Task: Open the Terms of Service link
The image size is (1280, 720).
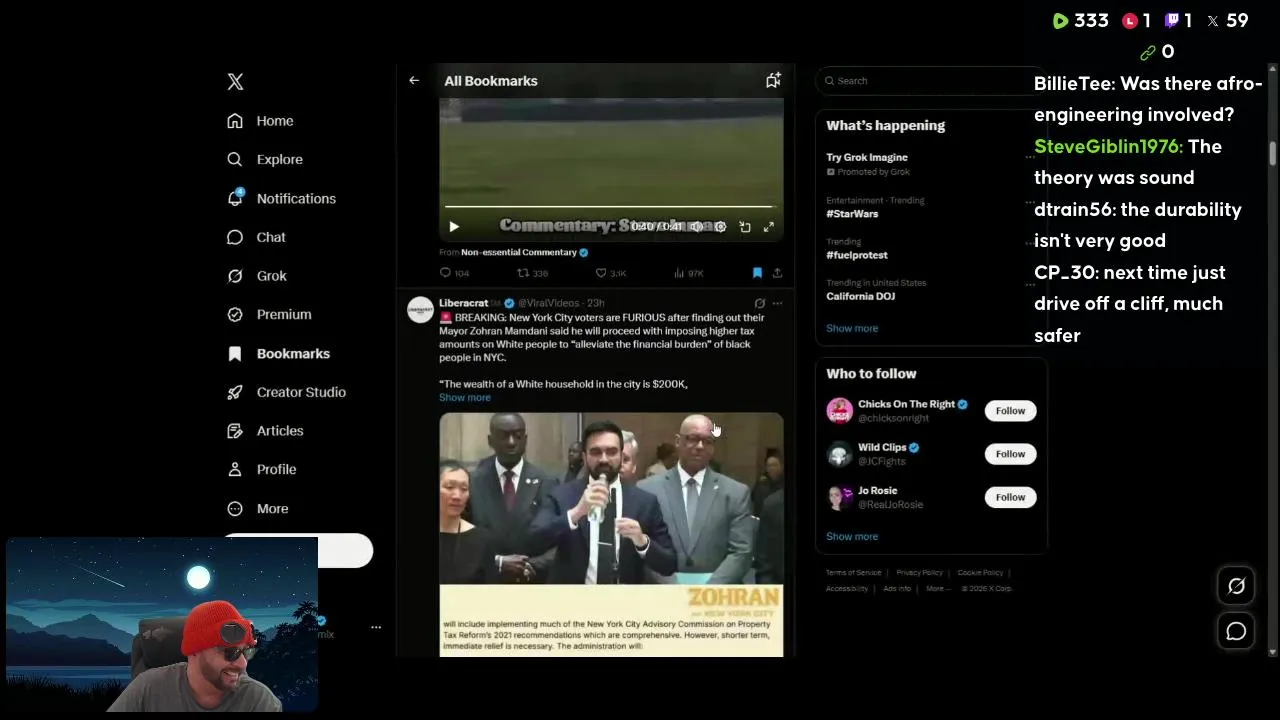Action: click(x=853, y=573)
